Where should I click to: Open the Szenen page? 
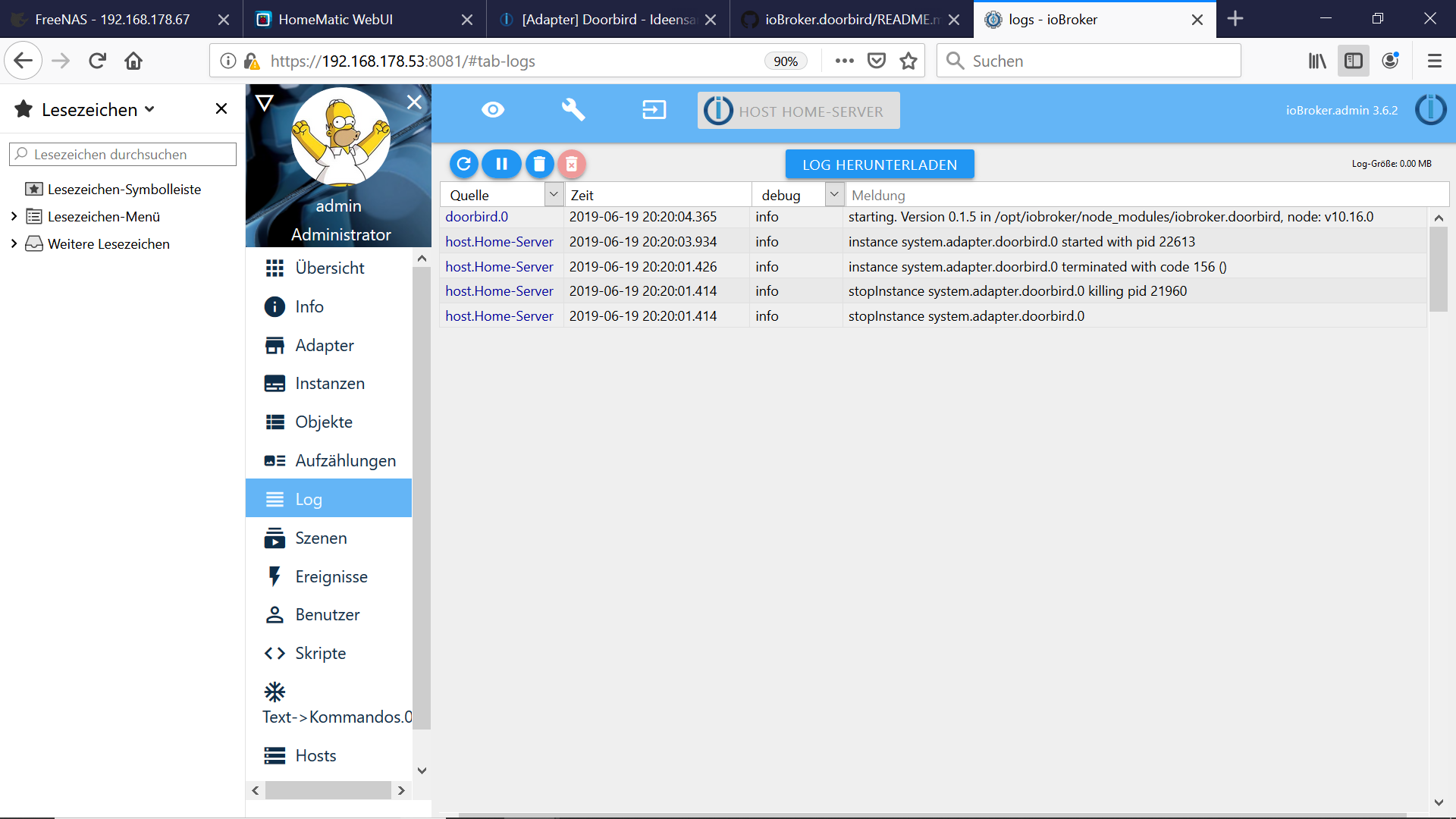329,538
